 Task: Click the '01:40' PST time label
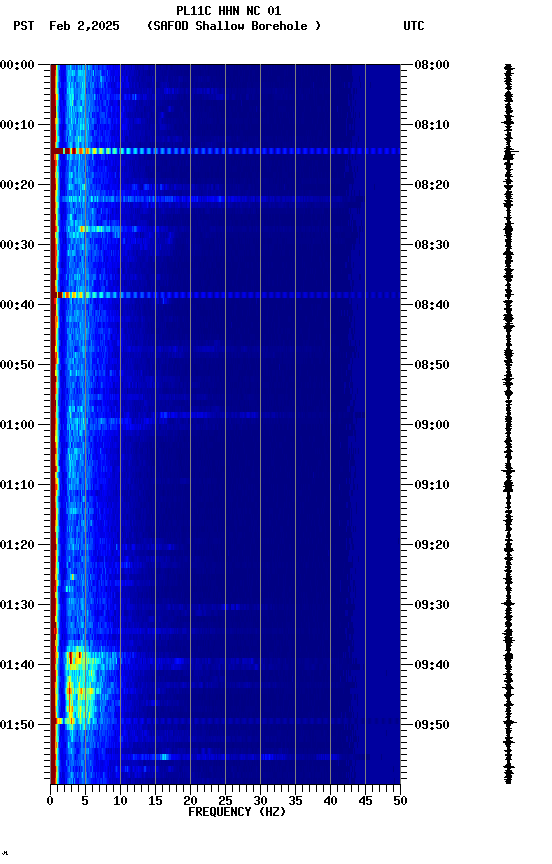[17, 666]
